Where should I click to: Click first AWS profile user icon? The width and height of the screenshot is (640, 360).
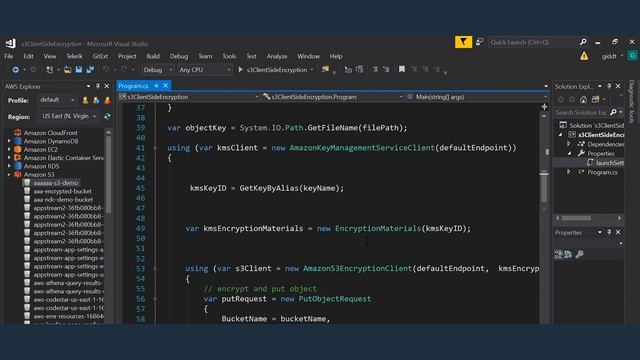pos(85,100)
